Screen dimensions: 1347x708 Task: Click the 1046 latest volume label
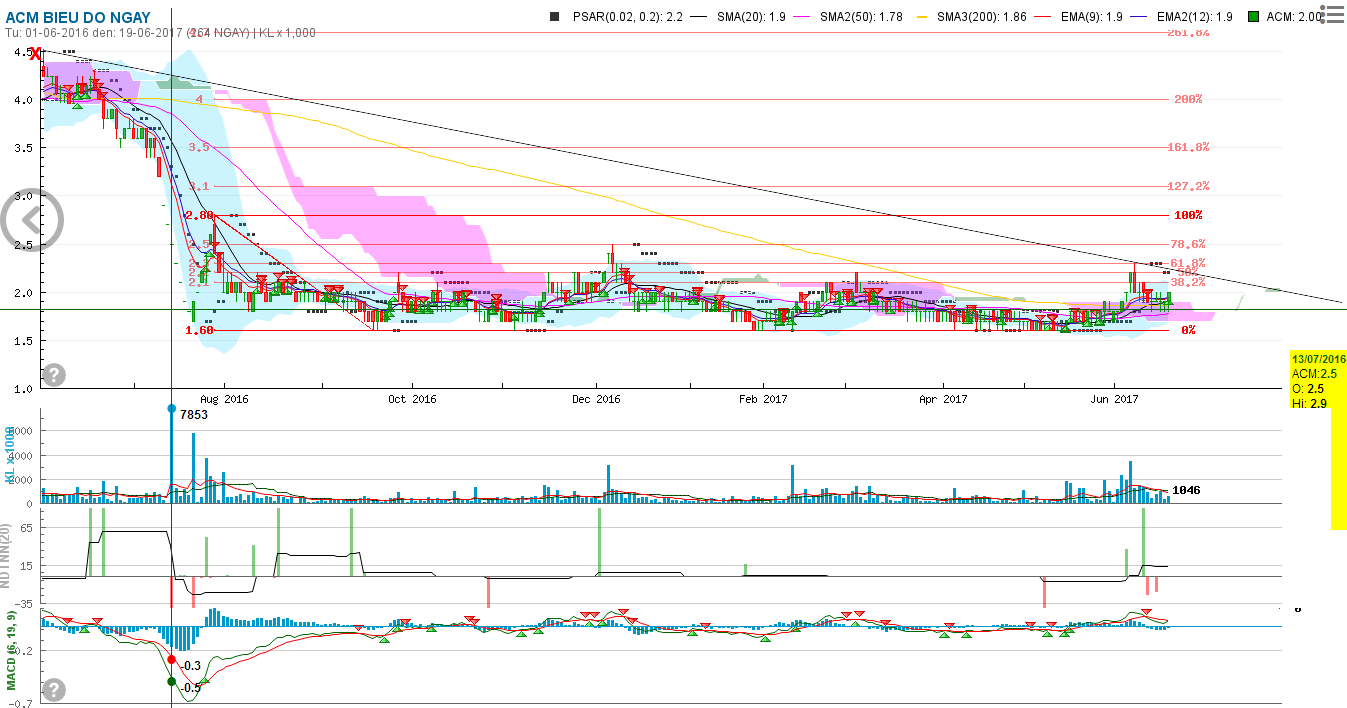coord(1186,490)
